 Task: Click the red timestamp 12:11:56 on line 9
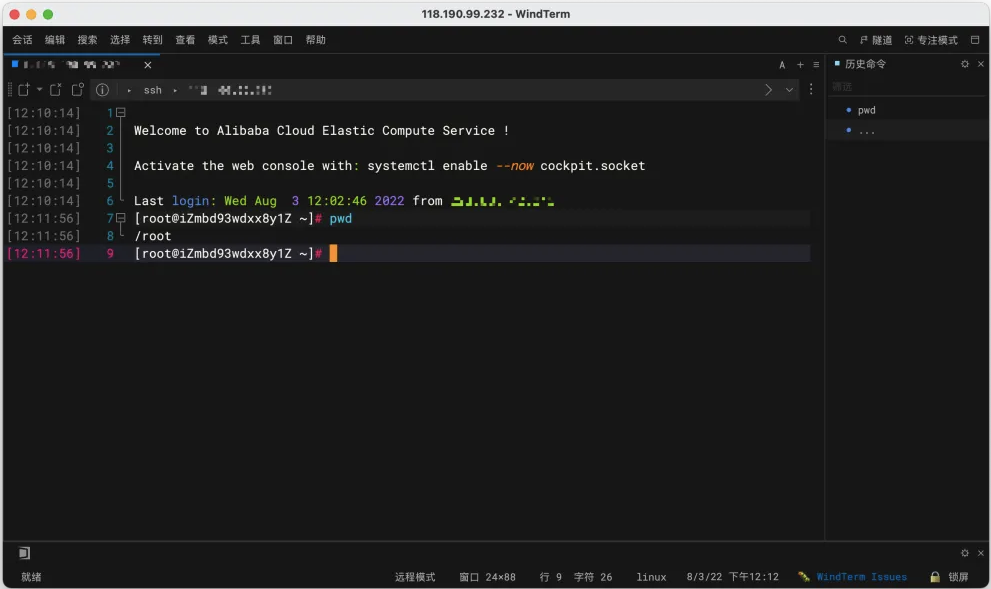[44, 253]
